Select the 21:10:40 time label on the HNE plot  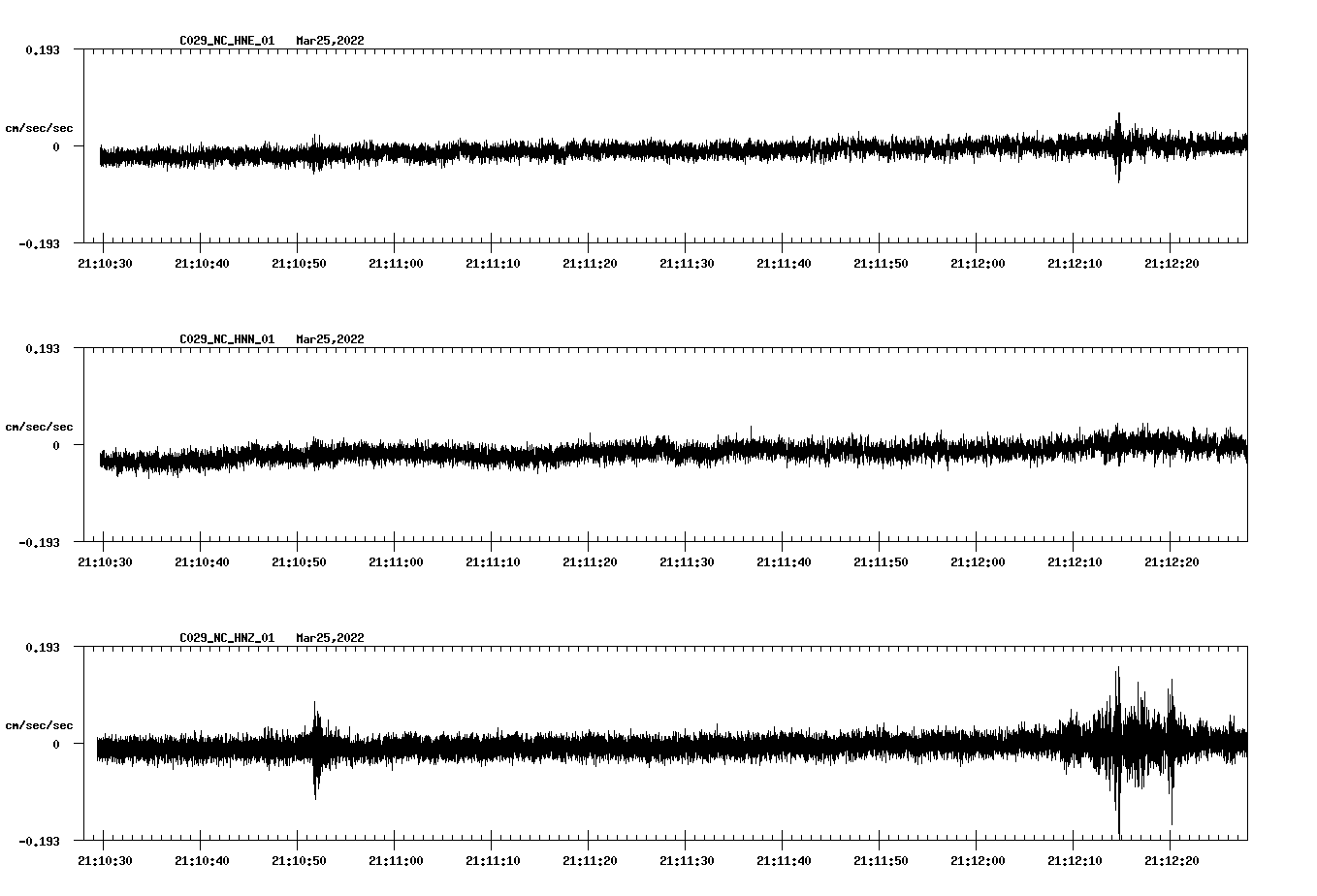(202, 264)
